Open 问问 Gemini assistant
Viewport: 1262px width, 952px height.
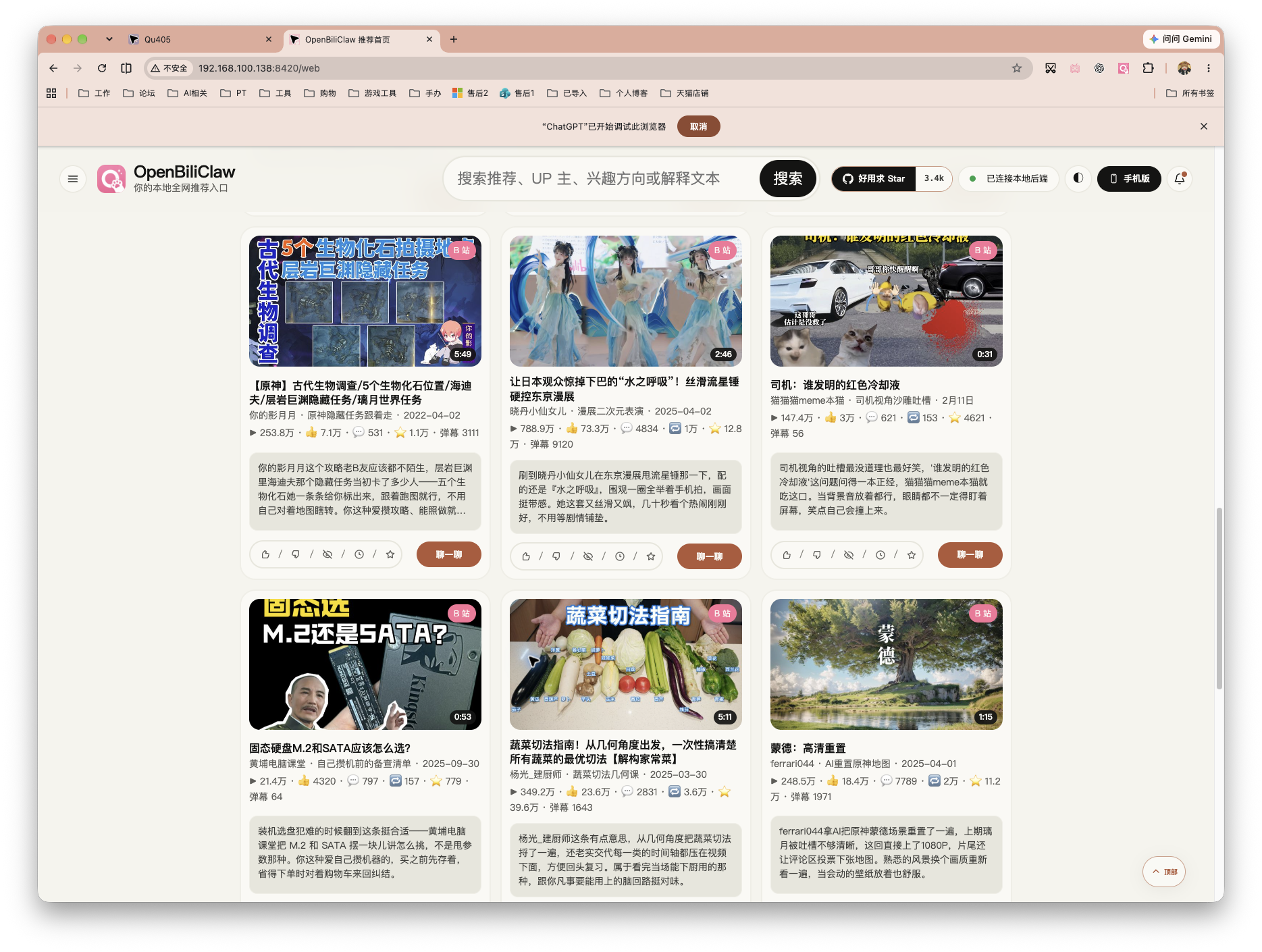(1181, 39)
